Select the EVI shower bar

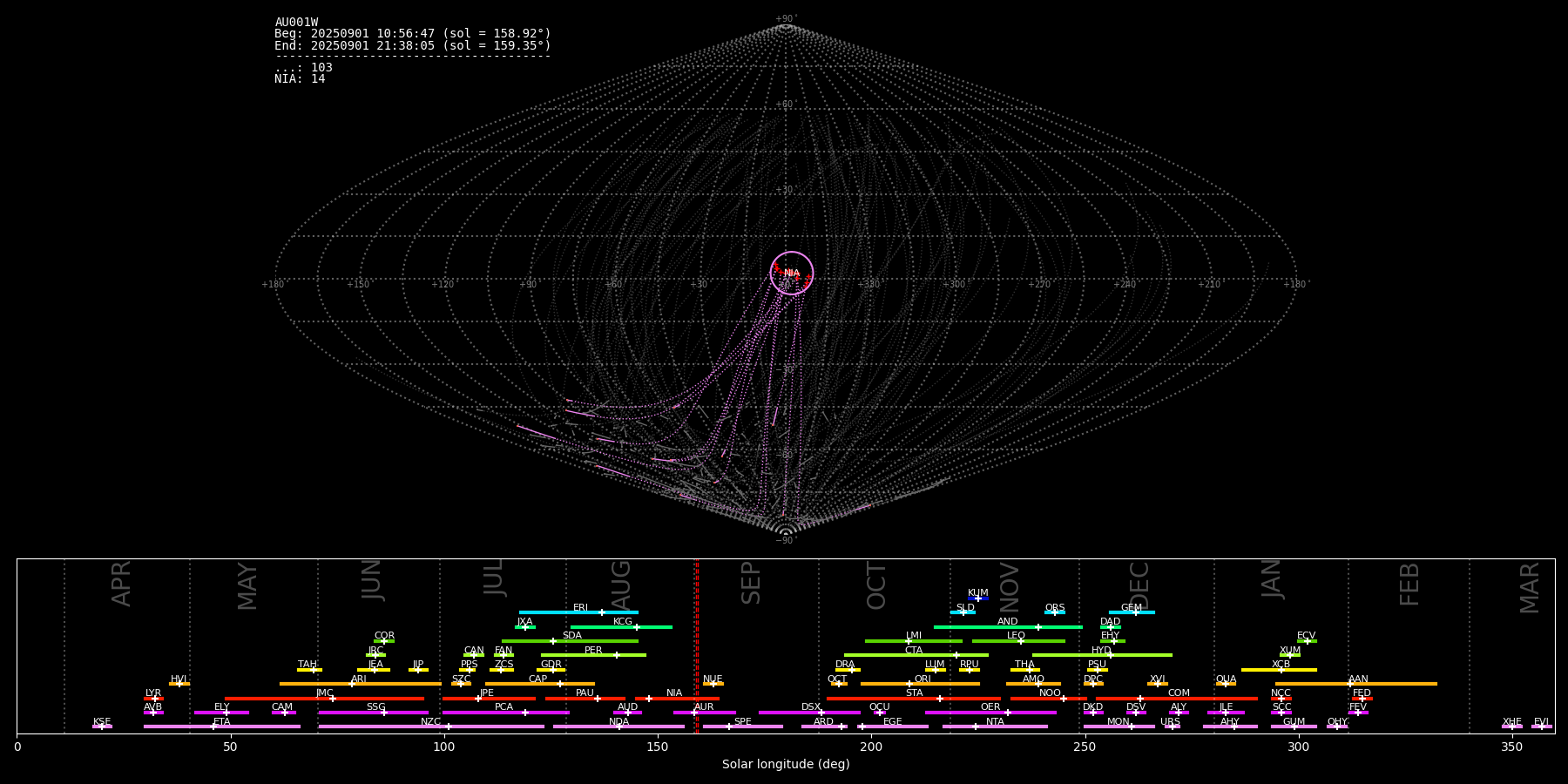[x=1542, y=727]
